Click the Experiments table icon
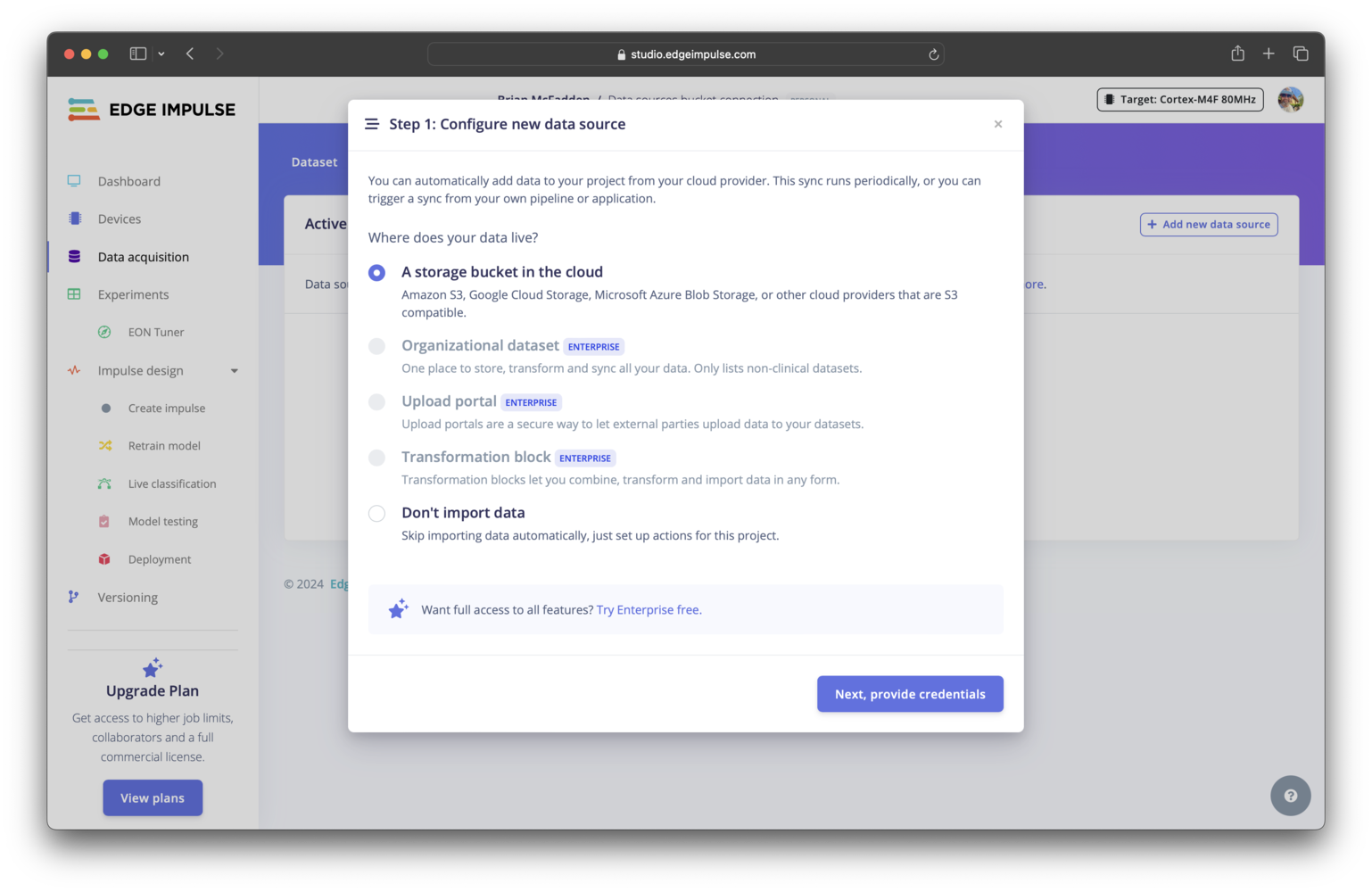Screen dimensions: 1372x892 pyautogui.click(x=74, y=294)
